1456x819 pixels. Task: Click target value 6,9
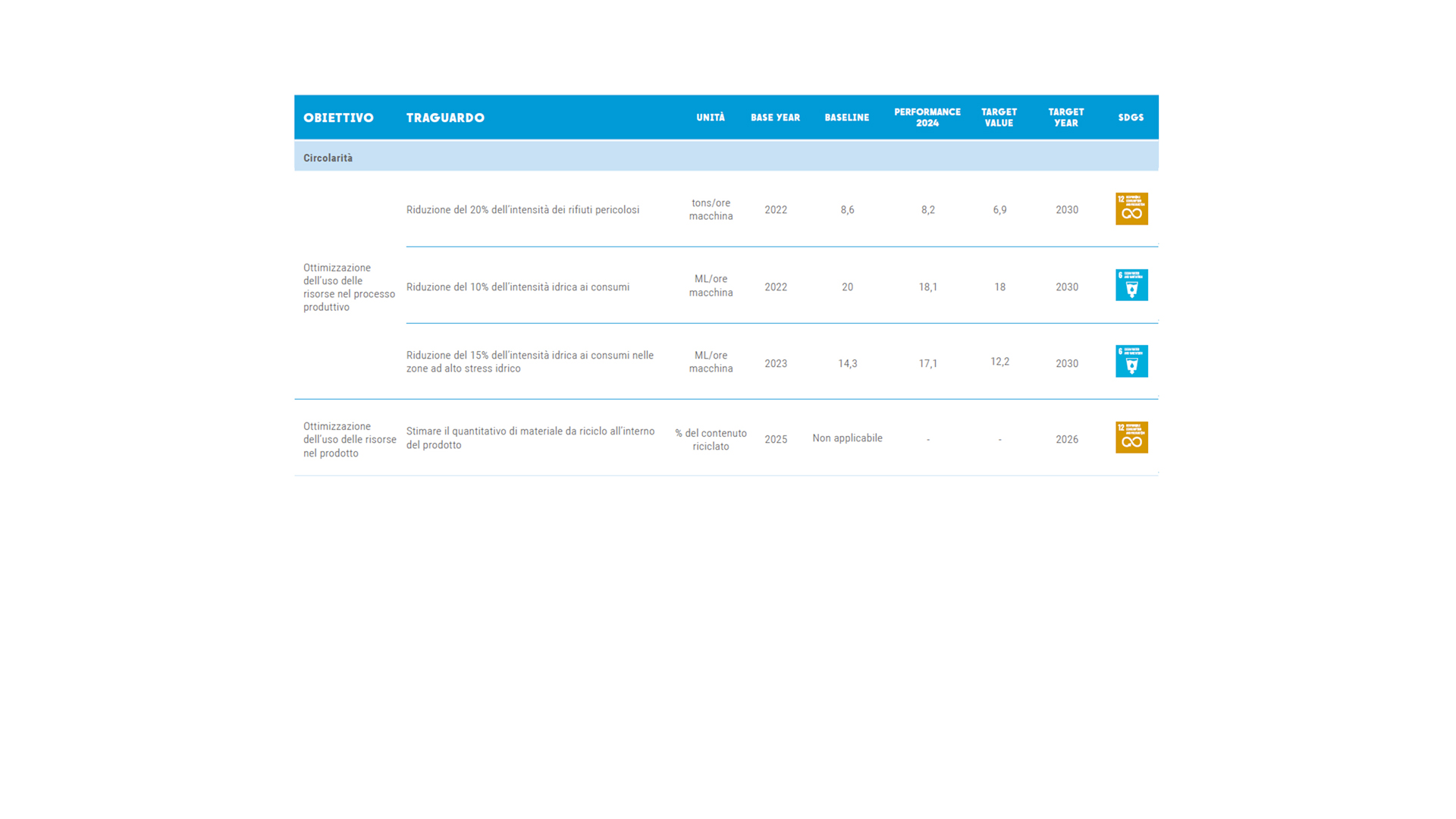tap(999, 210)
